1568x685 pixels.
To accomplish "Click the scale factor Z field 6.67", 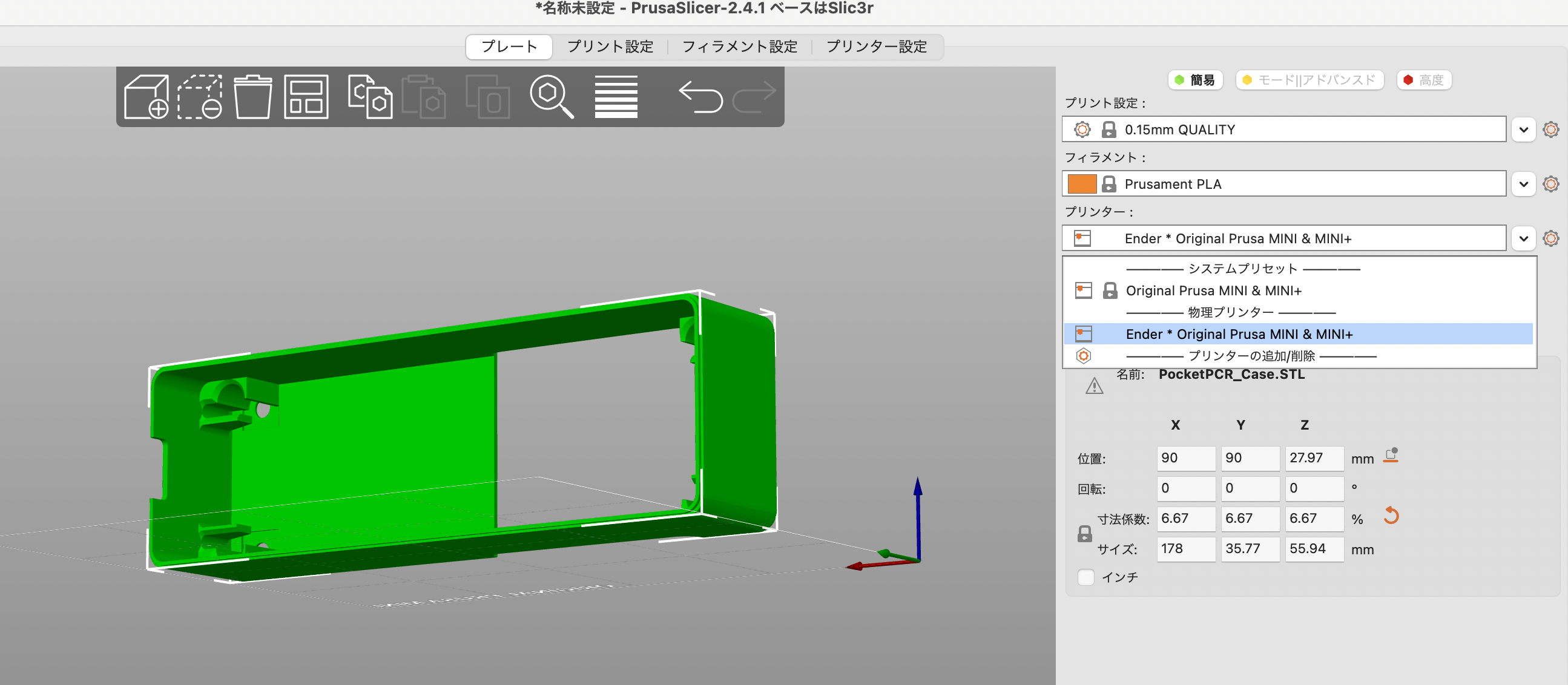I will click(1314, 519).
